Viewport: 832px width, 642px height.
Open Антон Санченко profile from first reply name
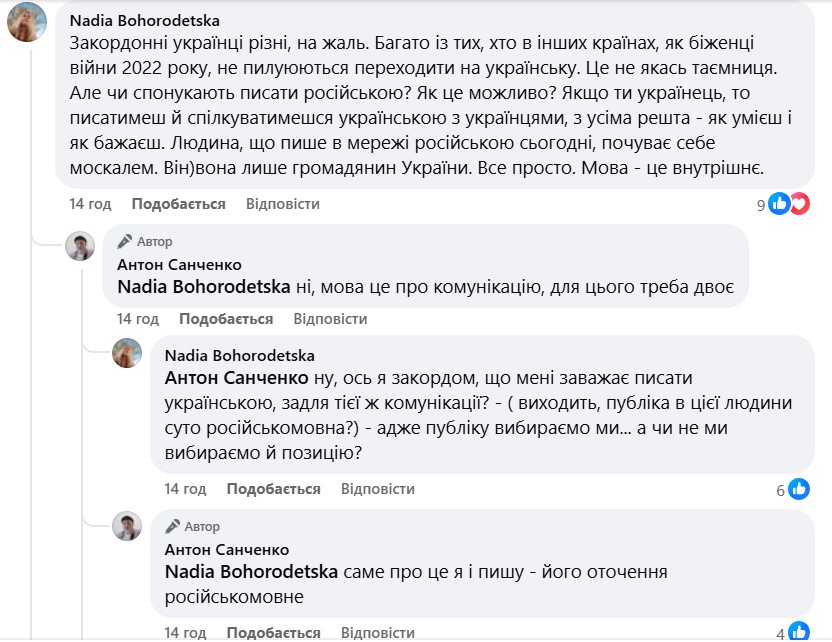(179, 265)
